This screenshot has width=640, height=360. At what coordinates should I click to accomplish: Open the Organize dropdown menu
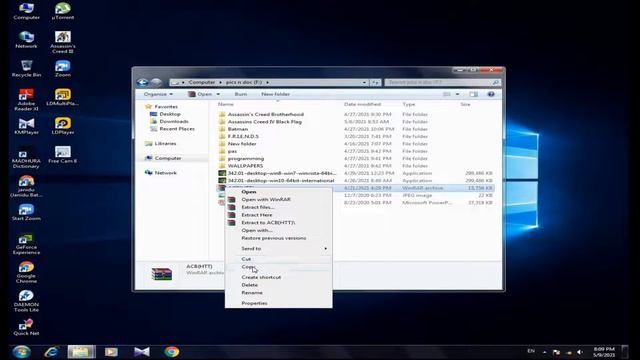158,94
